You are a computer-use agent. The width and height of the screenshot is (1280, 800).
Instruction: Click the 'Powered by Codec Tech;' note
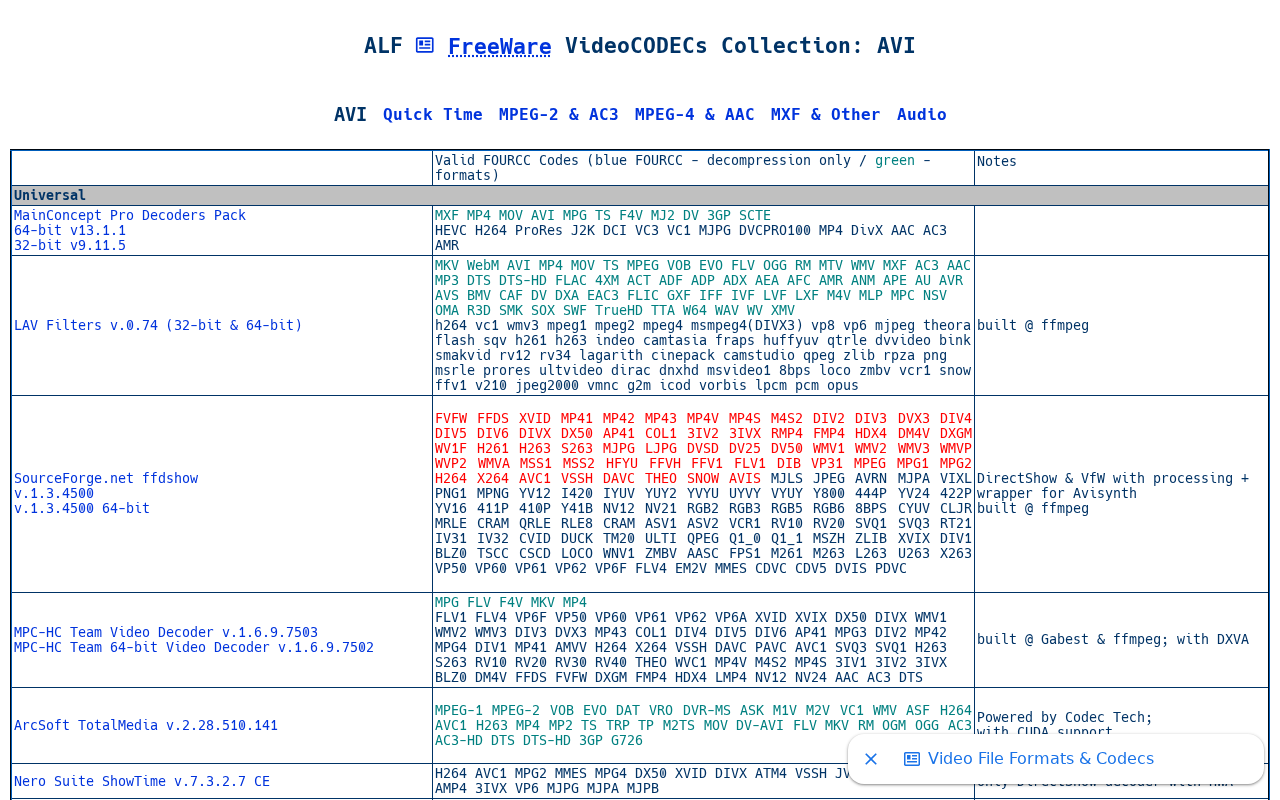[x=1065, y=717]
